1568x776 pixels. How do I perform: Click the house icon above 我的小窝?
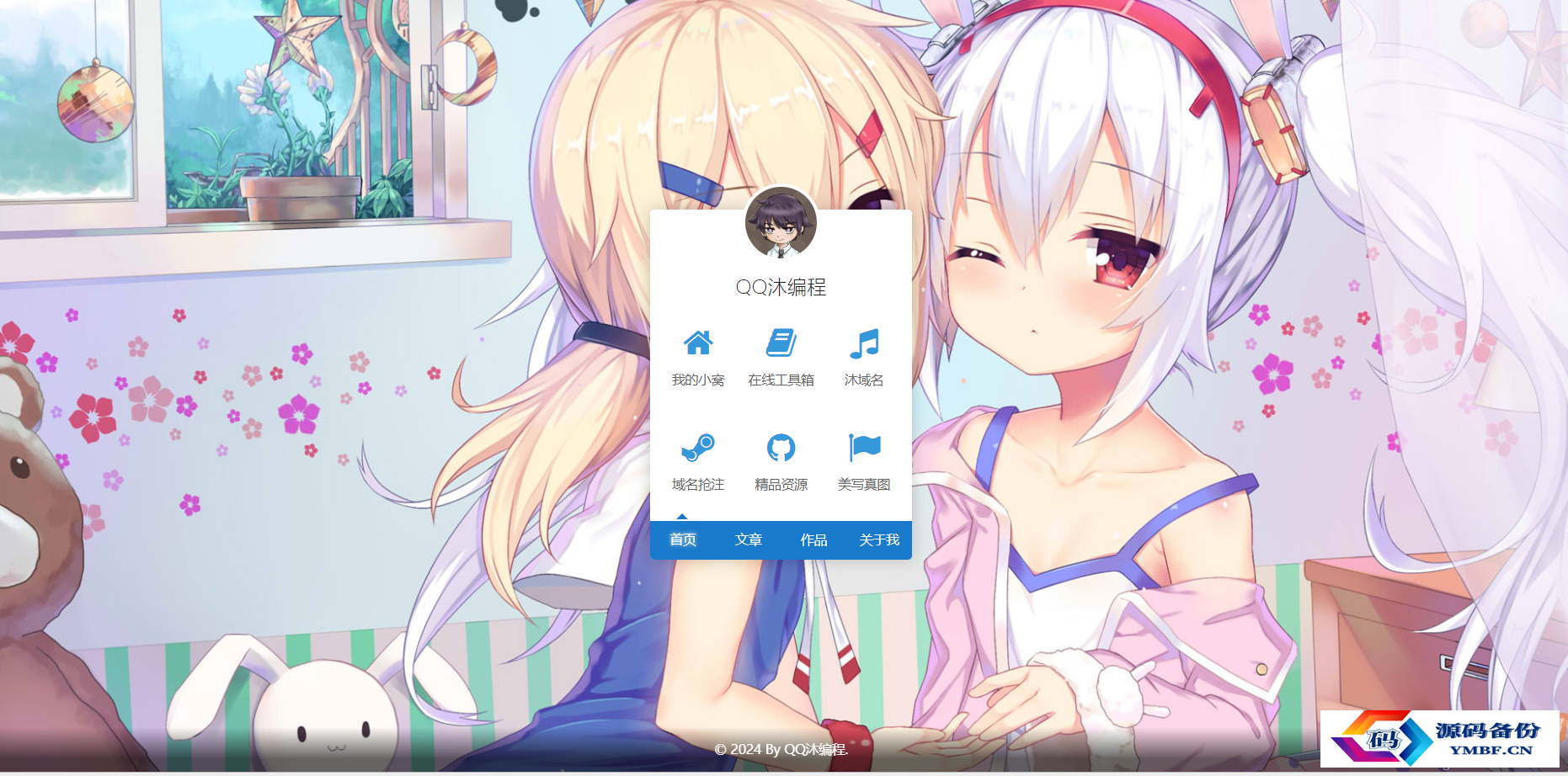pyautogui.click(x=698, y=343)
